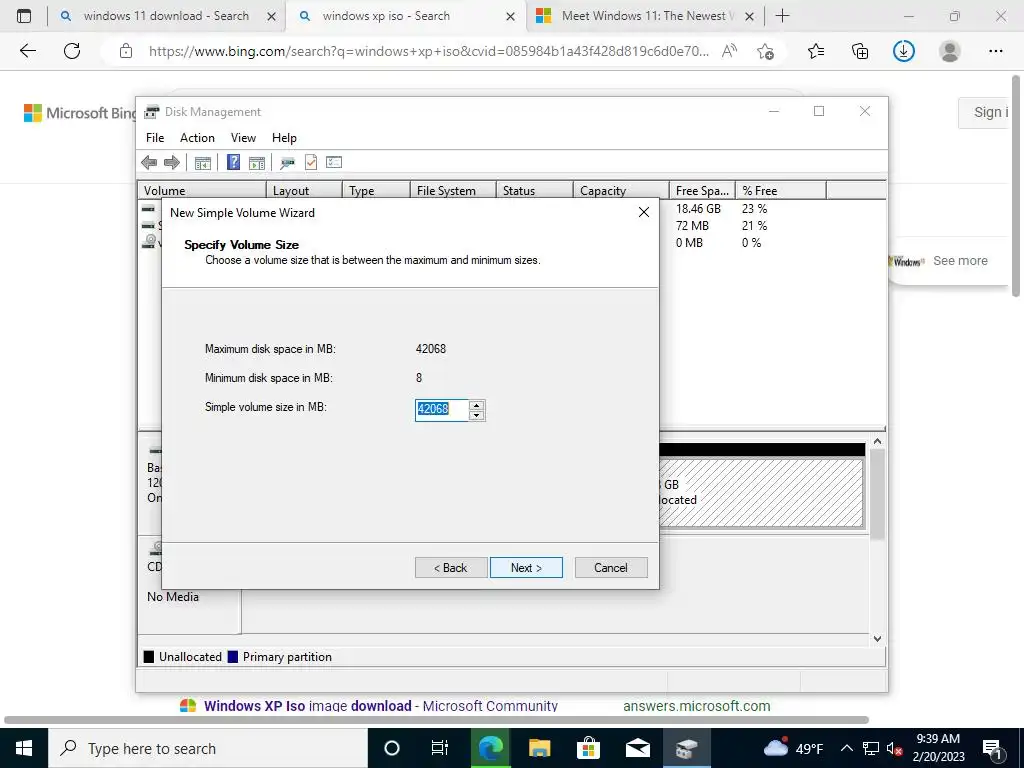This screenshot has height=768, width=1024.
Task: Open Microsoft Edge from the taskbar
Action: pos(490,748)
